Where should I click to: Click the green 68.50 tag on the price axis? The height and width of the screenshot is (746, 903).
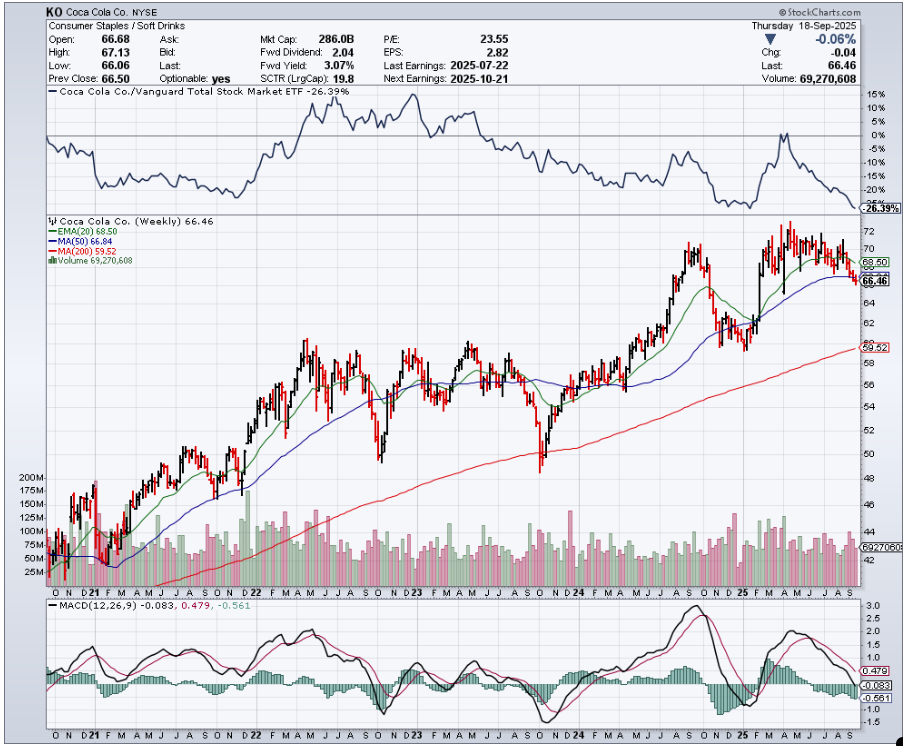click(x=874, y=262)
